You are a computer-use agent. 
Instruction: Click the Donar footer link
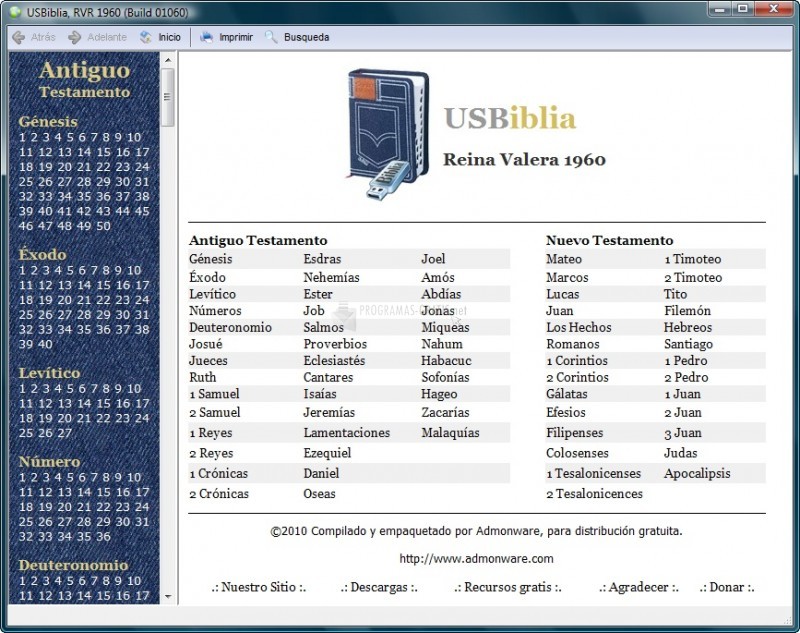pyautogui.click(x=727, y=587)
